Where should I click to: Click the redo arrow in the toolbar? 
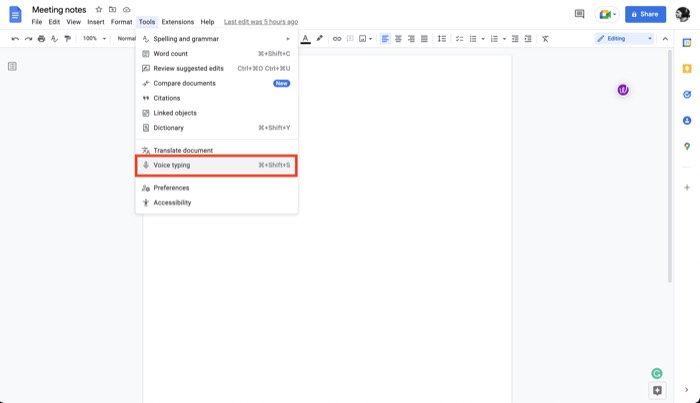[x=29, y=39]
